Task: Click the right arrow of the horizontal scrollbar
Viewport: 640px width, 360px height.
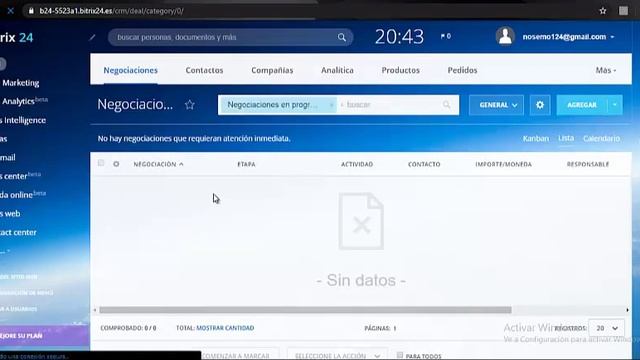Action: pyautogui.click(x=628, y=310)
